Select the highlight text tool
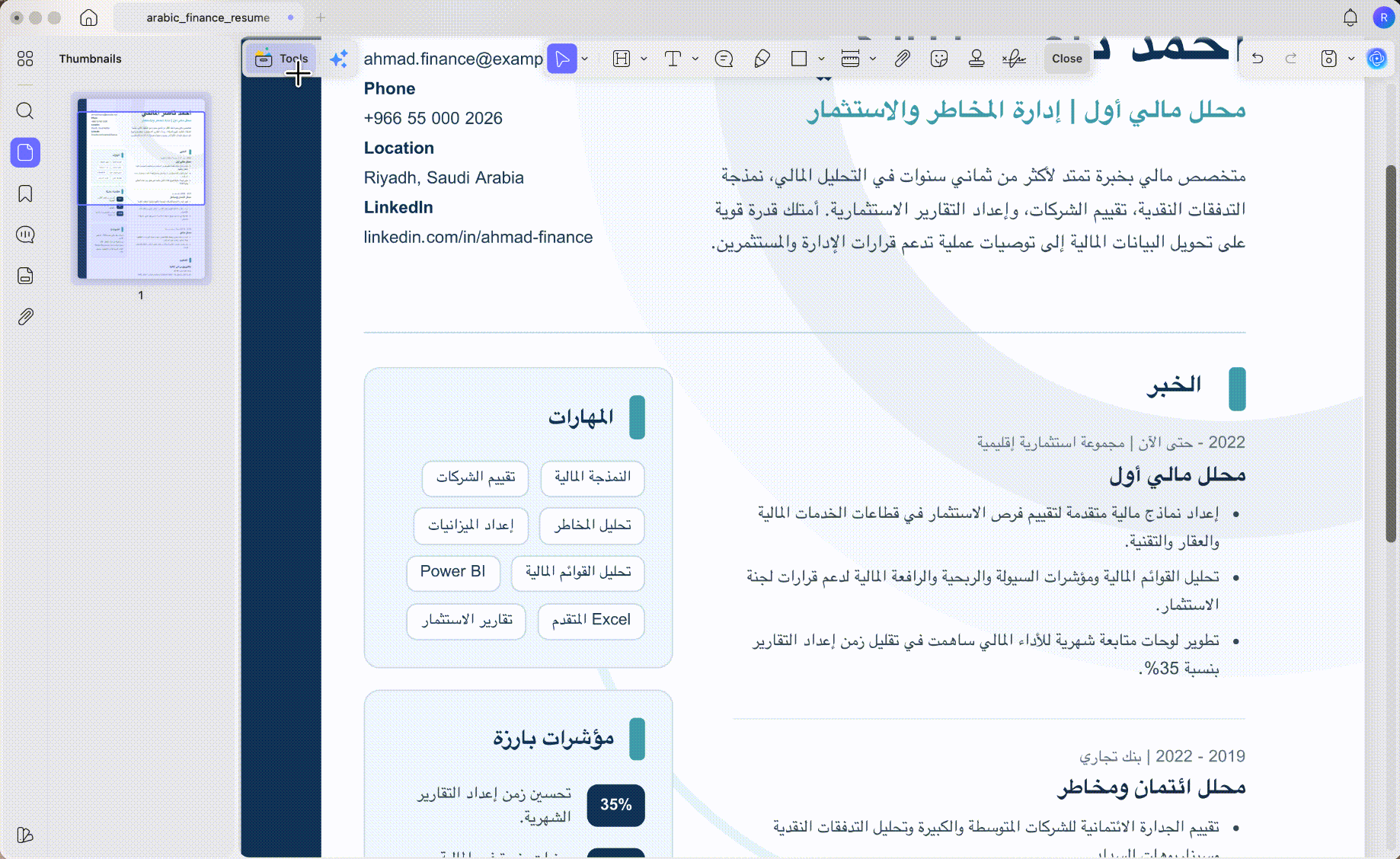Viewport: 1400px width, 859px height. [622, 59]
